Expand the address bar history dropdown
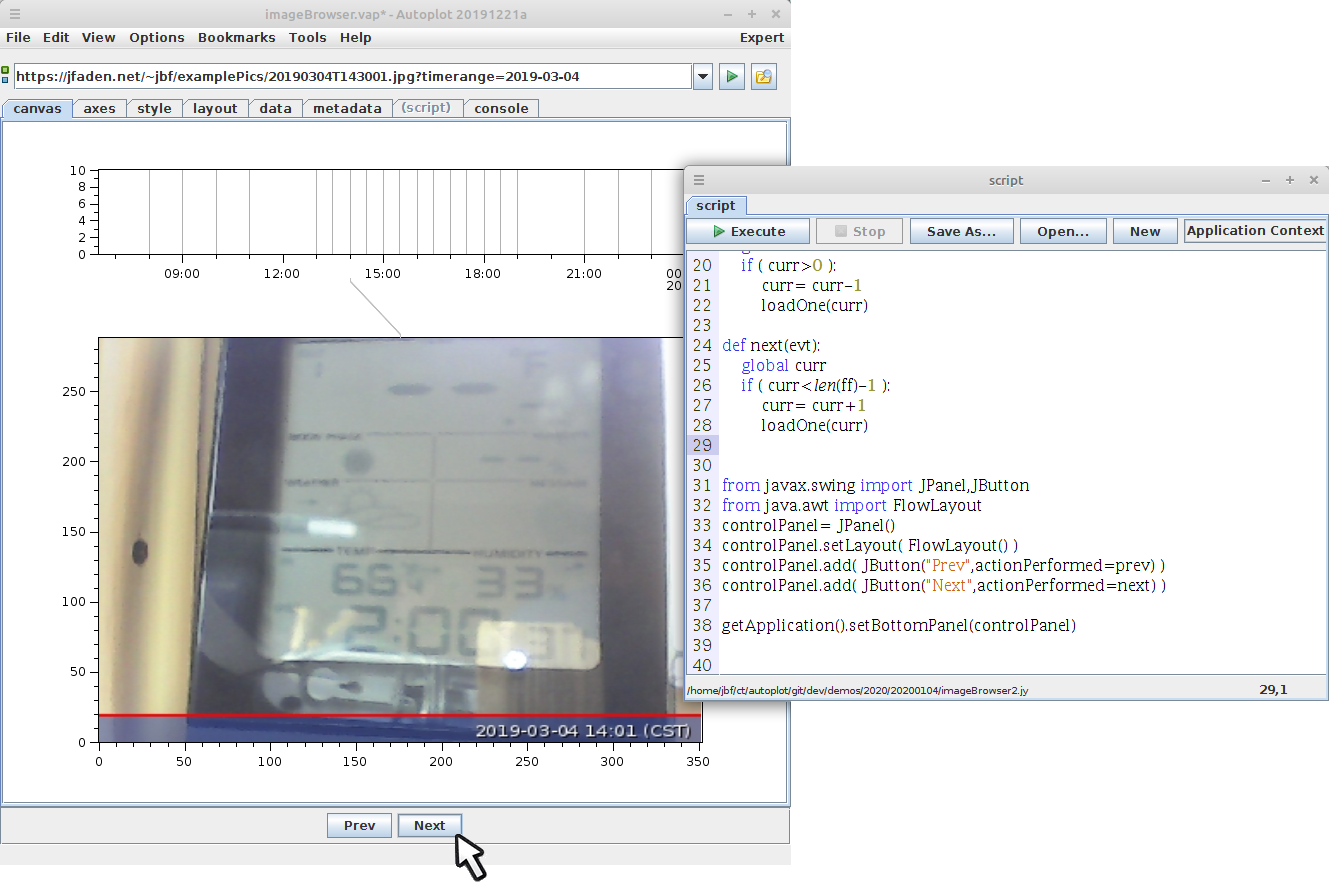The width and height of the screenshot is (1329, 882). pyautogui.click(x=702, y=77)
